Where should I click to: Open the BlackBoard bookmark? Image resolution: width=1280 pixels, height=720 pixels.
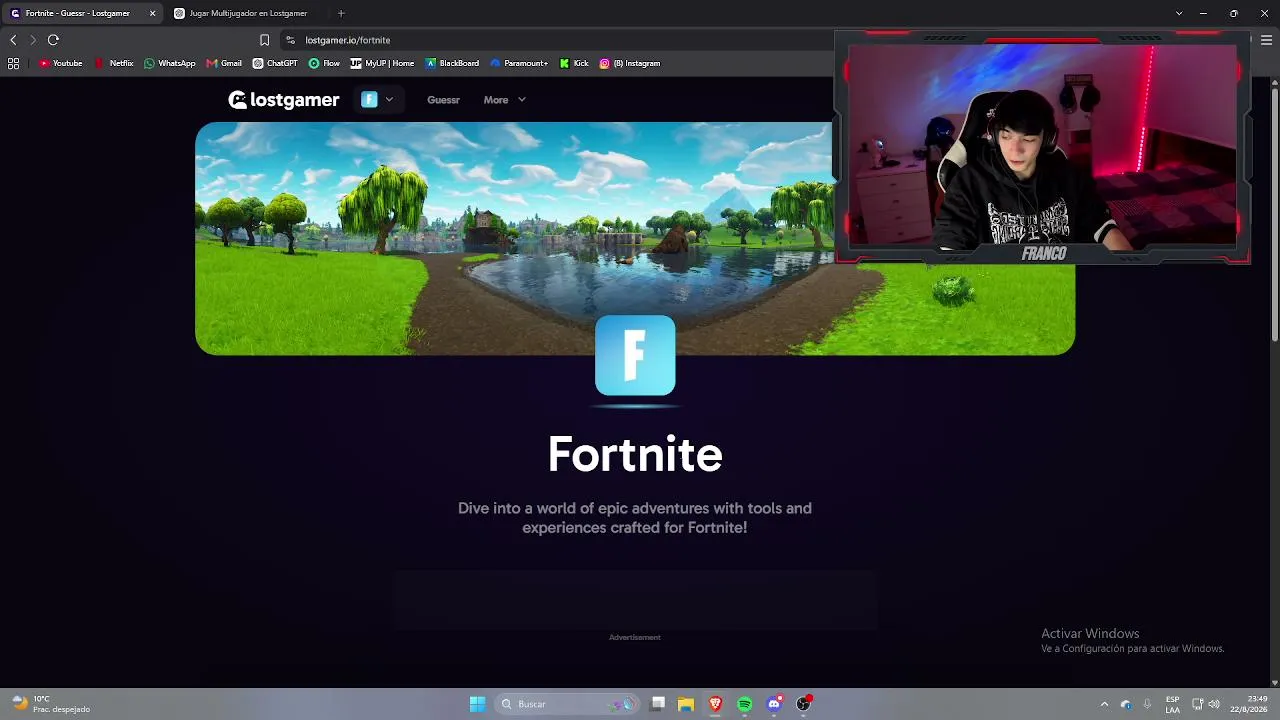tap(452, 63)
